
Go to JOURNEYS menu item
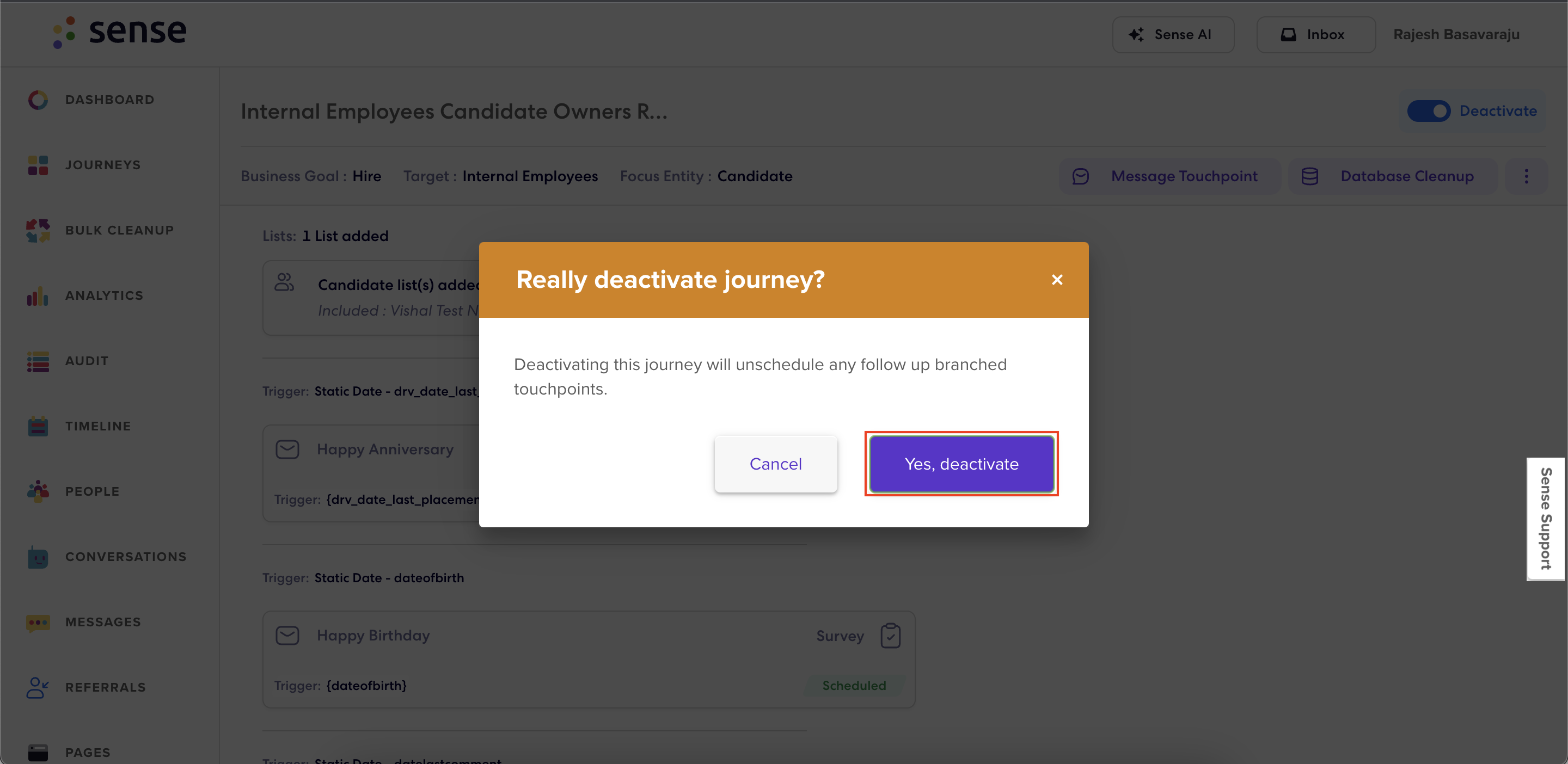(x=103, y=165)
